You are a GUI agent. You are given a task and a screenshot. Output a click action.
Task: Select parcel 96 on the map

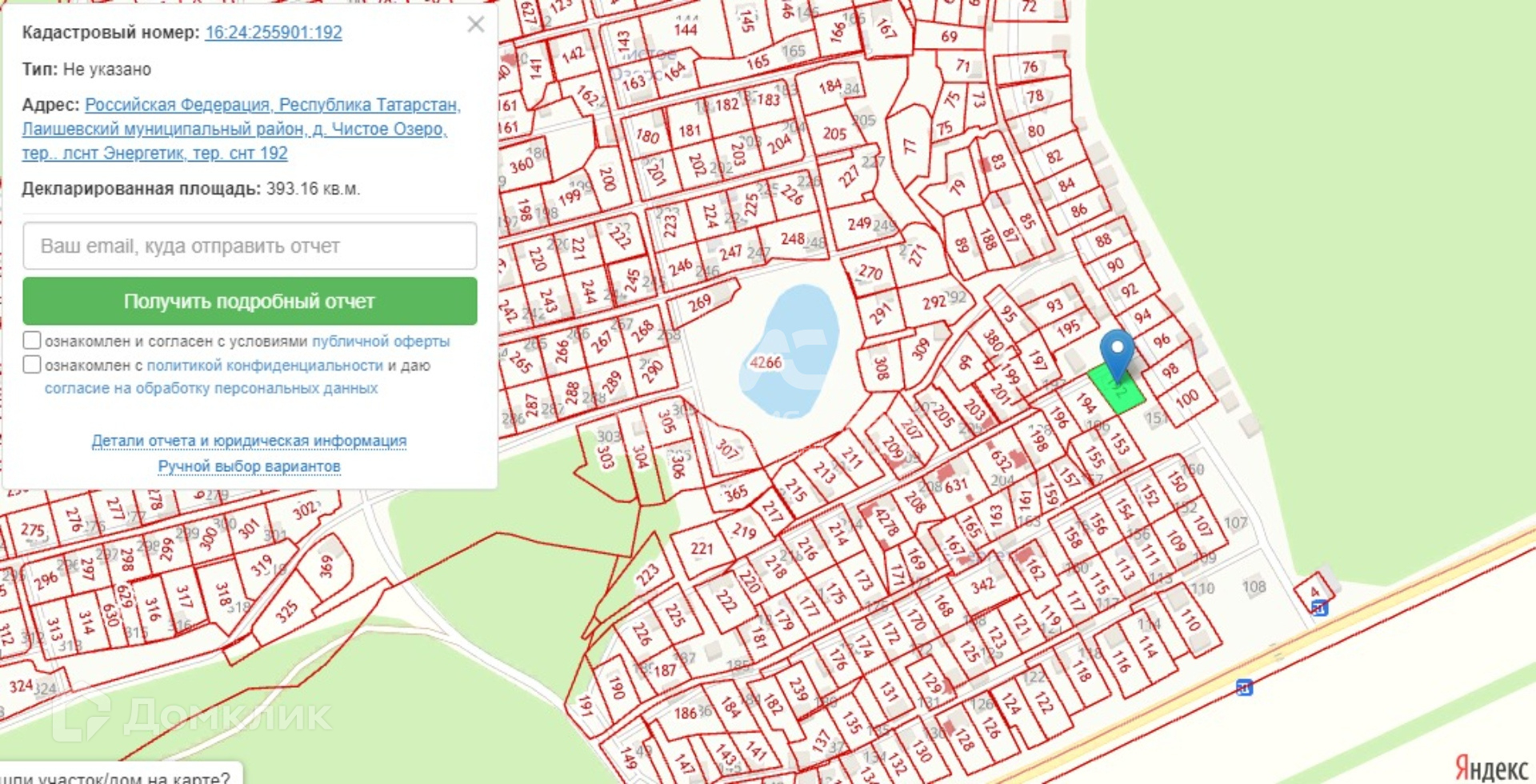point(1162,341)
